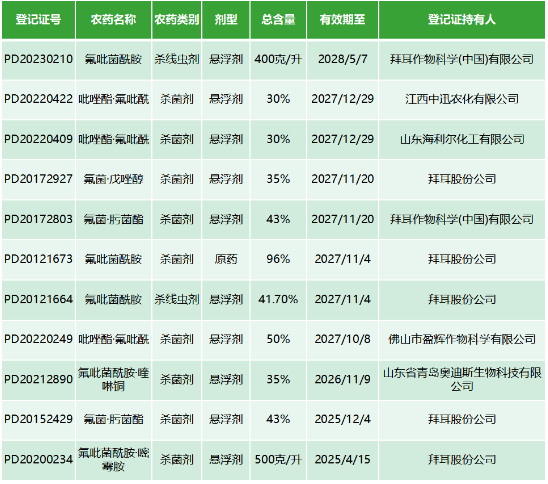Select the 登记证持有人 column header
The width and height of the screenshot is (548, 484).
tap(462, 20)
